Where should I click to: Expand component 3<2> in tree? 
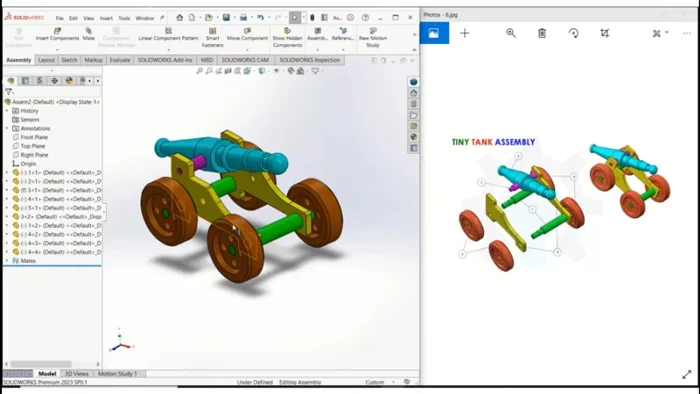coord(7,216)
